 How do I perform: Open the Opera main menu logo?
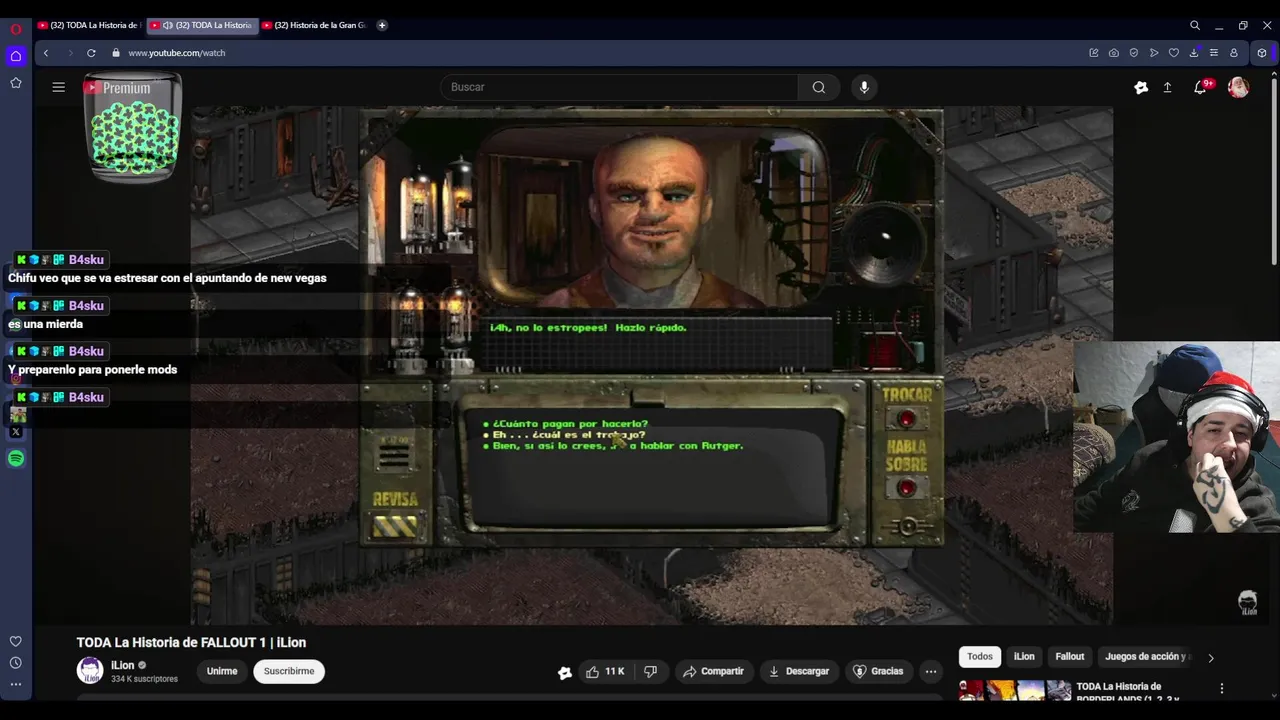[15, 29]
